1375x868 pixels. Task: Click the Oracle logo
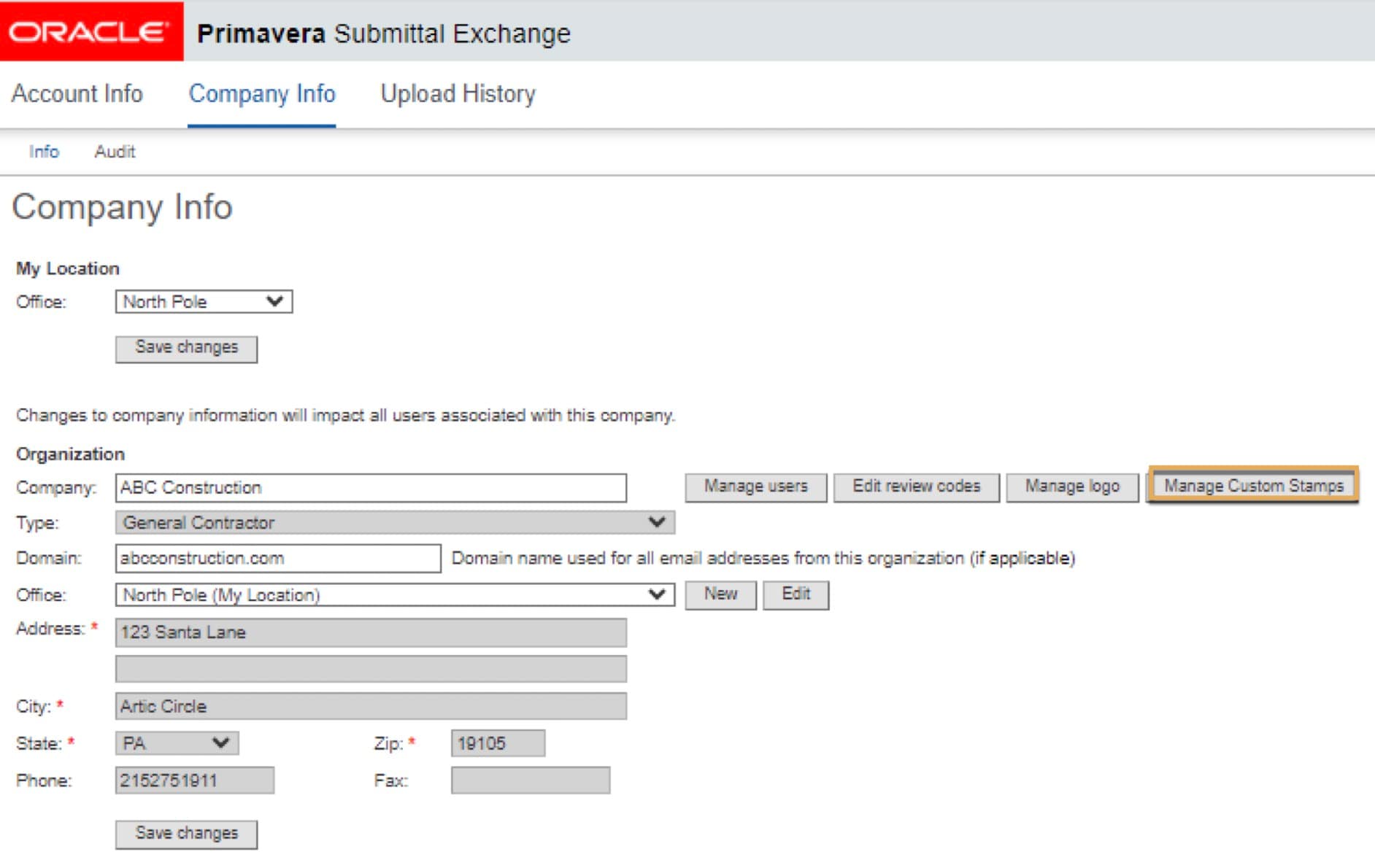(x=90, y=32)
